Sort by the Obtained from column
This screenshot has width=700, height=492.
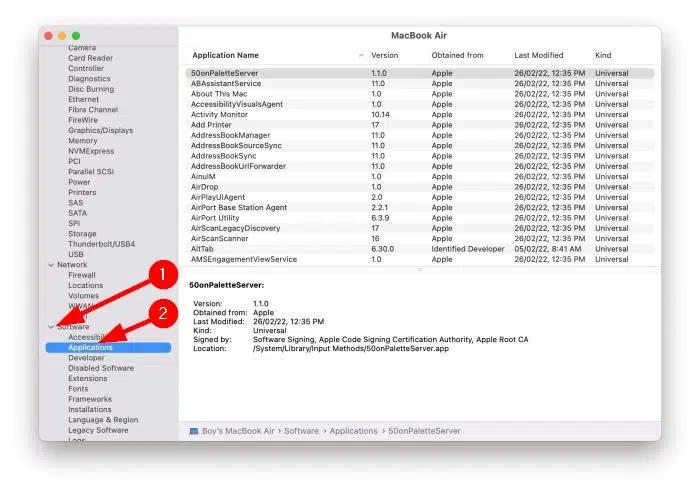pos(457,55)
